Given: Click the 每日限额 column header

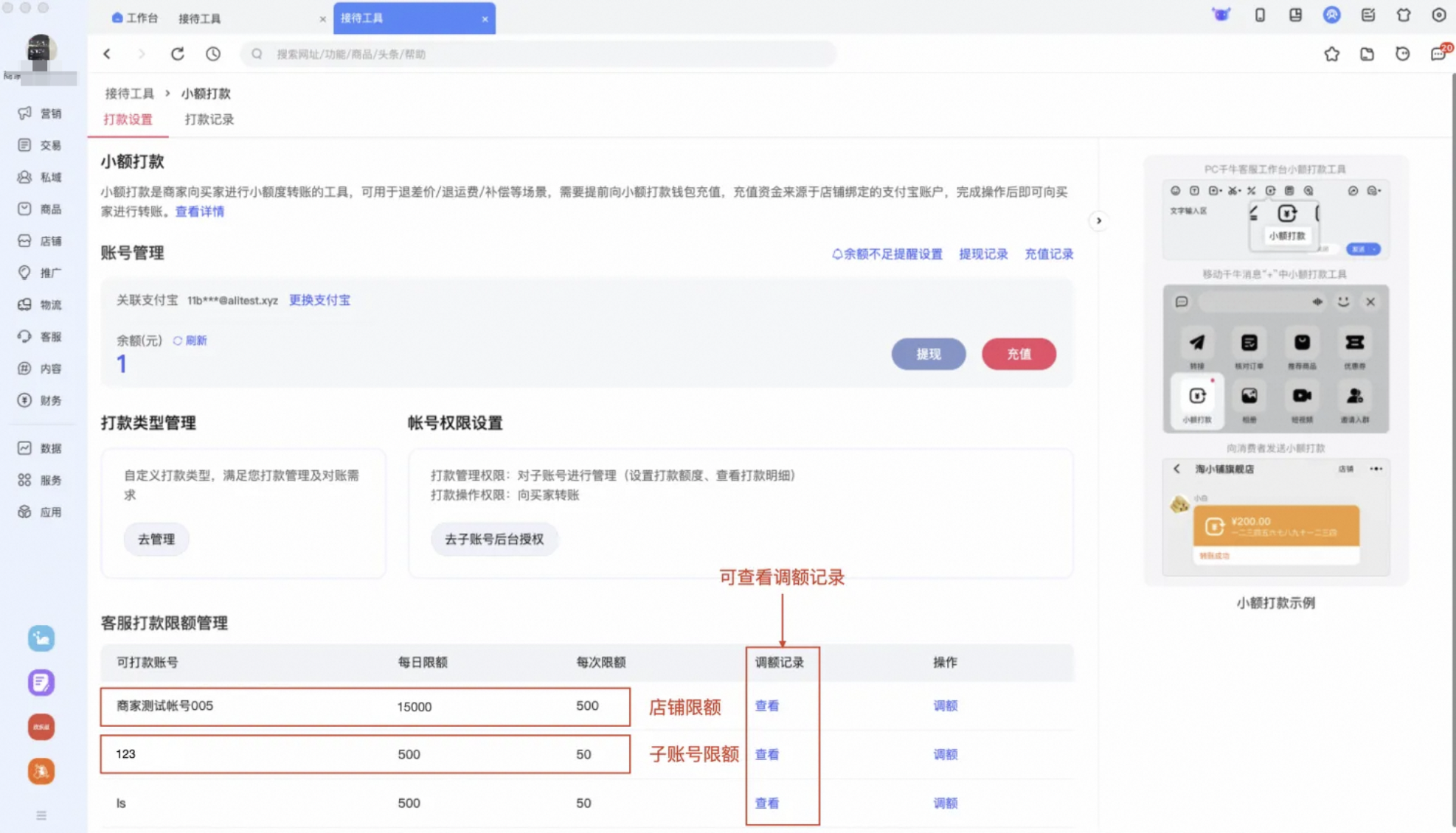Looking at the screenshot, I should coord(422,663).
